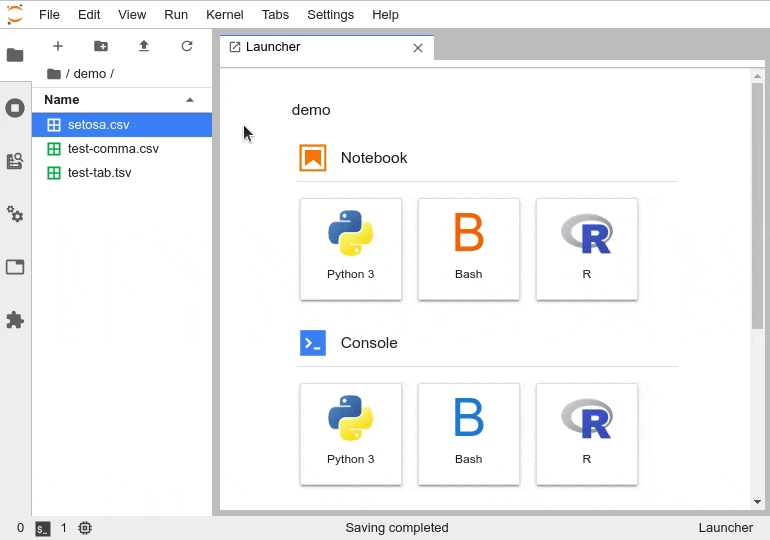Click the Upload Files icon
770x540 pixels.
[x=144, y=46]
